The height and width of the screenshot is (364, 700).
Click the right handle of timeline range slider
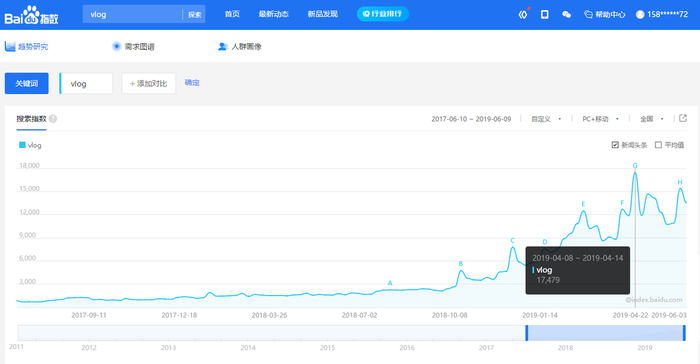point(684,333)
